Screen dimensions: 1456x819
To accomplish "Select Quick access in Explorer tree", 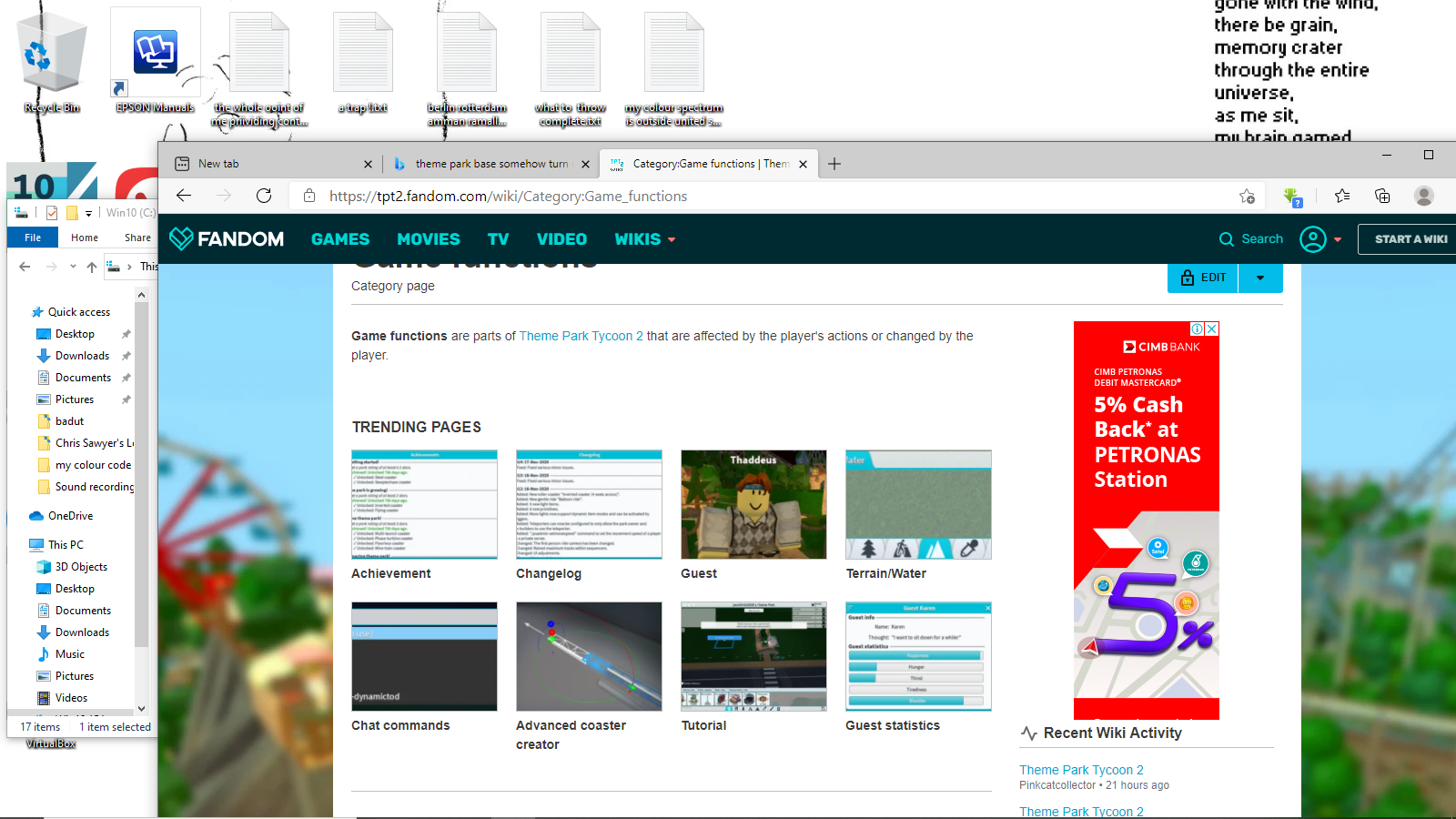I will click(78, 312).
